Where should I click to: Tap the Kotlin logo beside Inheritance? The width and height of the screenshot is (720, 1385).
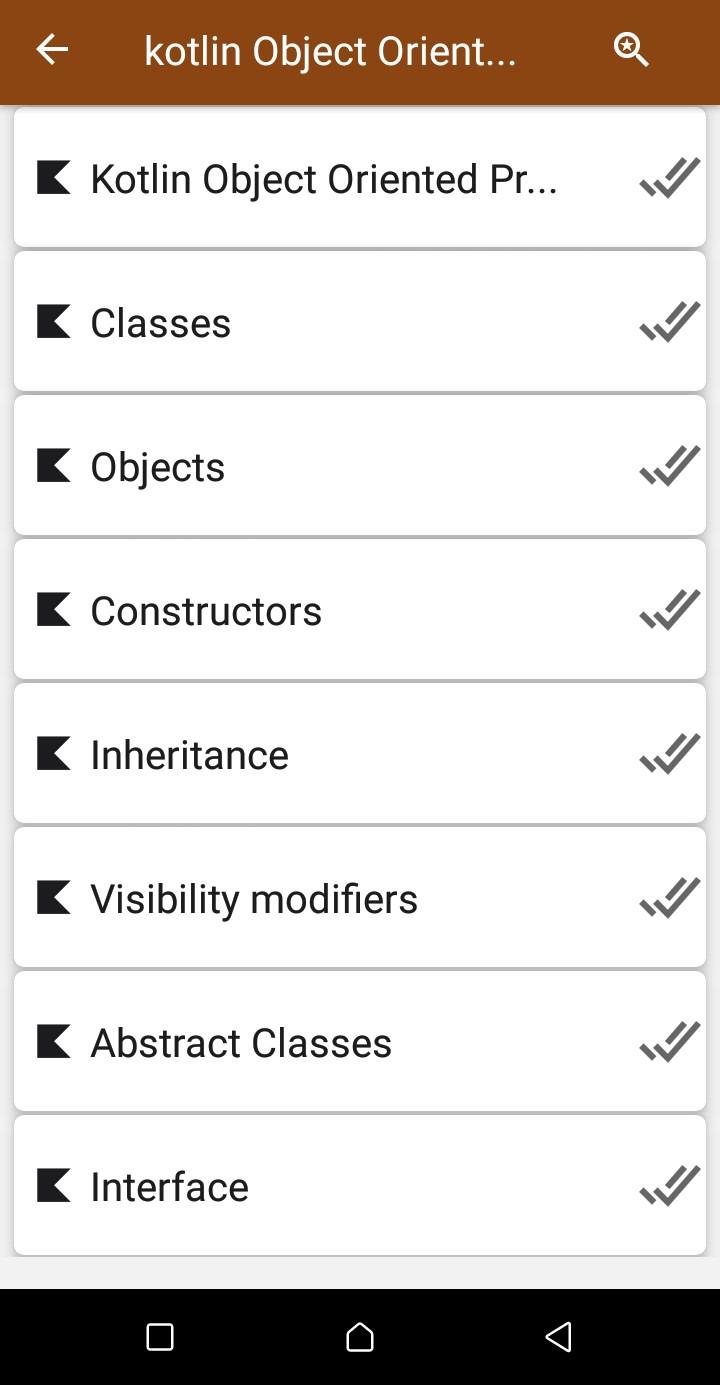pos(54,754)
